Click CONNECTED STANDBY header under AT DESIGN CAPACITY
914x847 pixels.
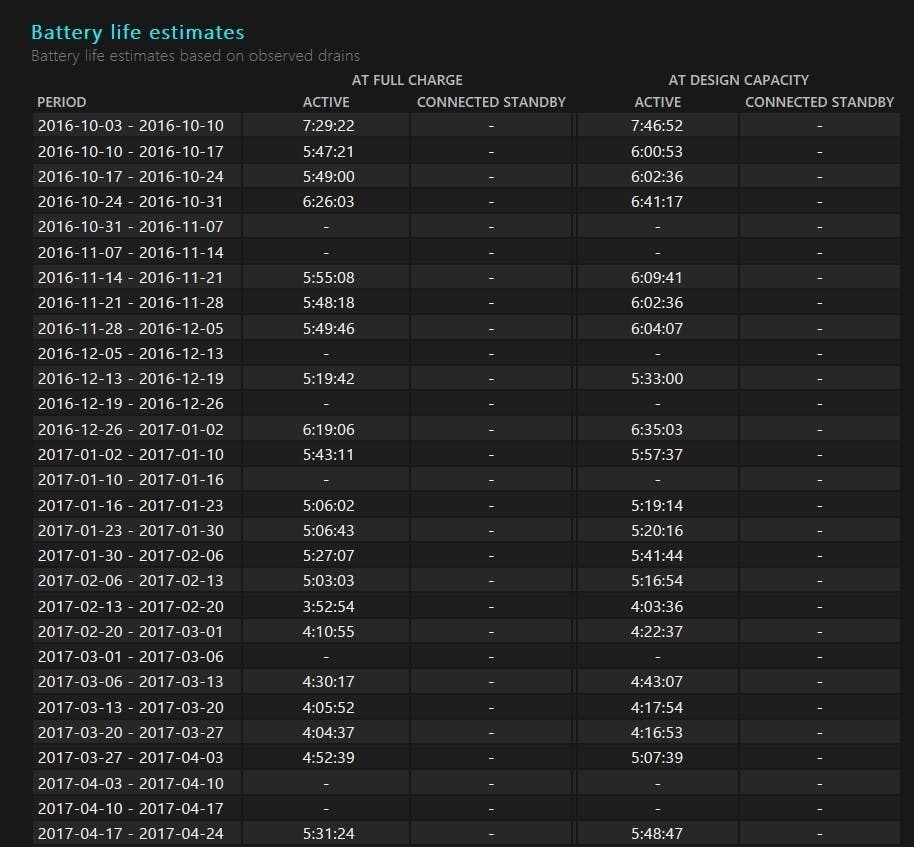[x=819, y=102]
